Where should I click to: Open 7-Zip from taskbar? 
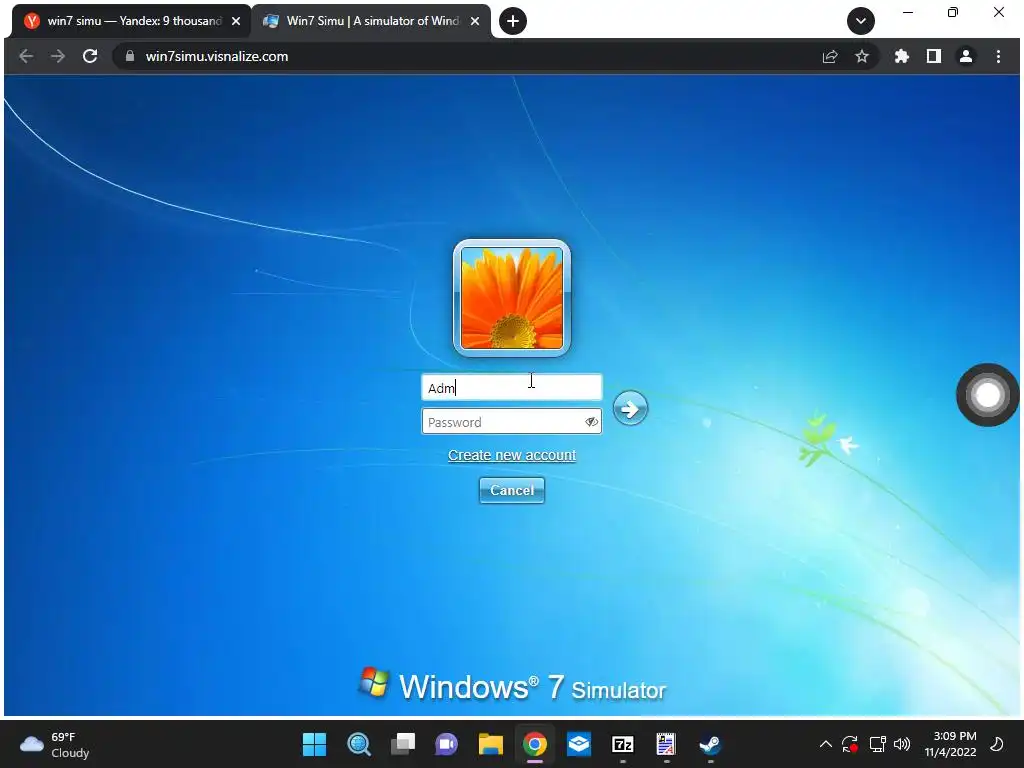[x=622, y=744]
